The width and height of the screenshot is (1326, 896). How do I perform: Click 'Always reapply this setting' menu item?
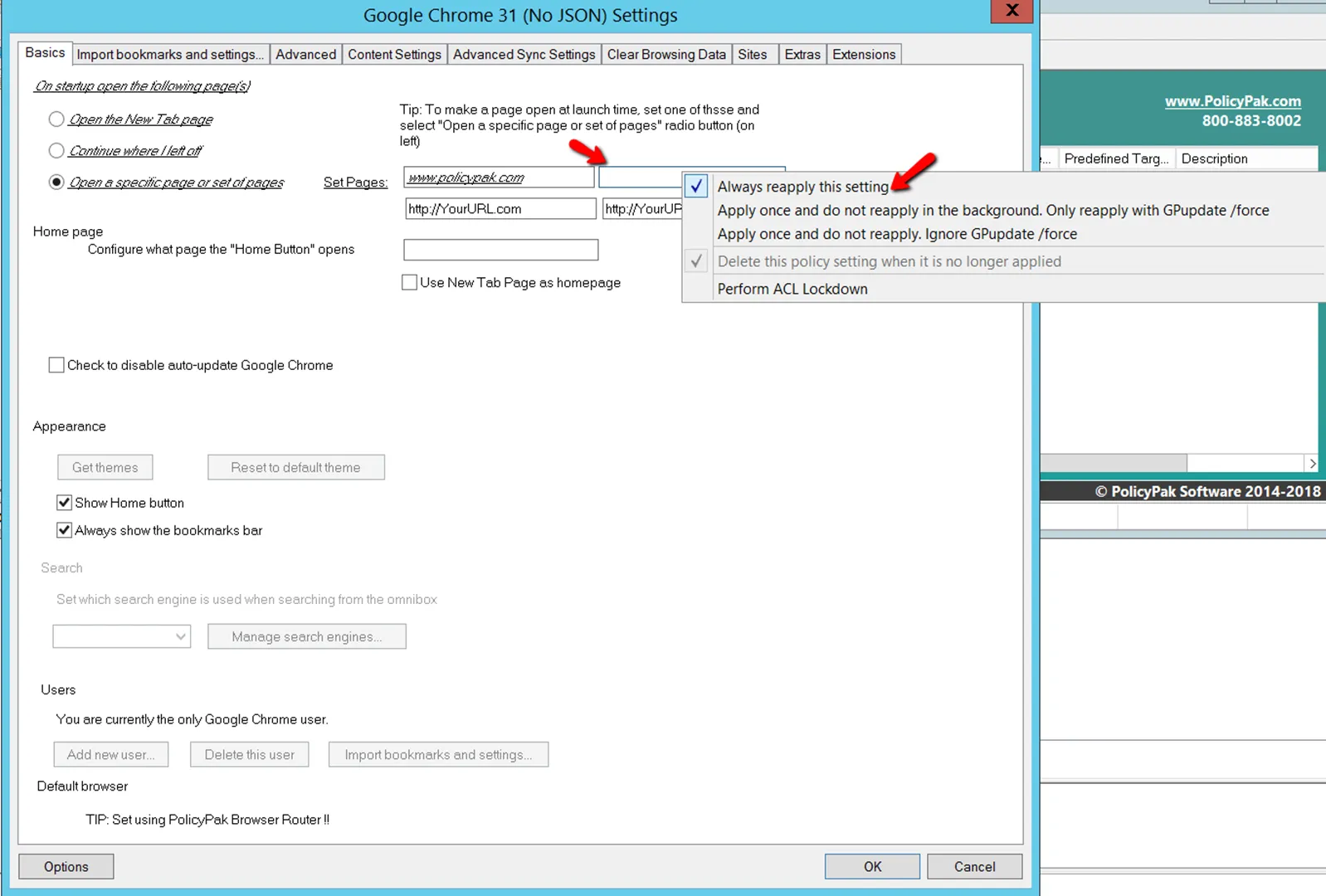click(802, 187)
